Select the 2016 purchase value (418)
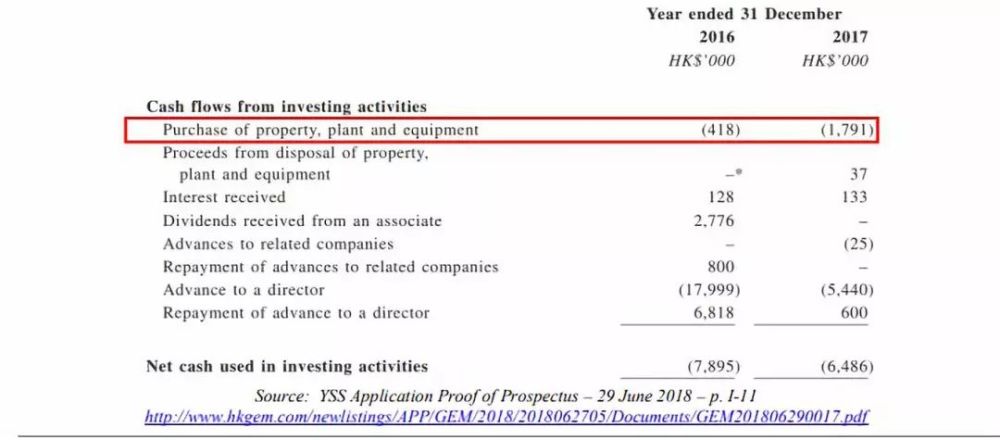 716,130
